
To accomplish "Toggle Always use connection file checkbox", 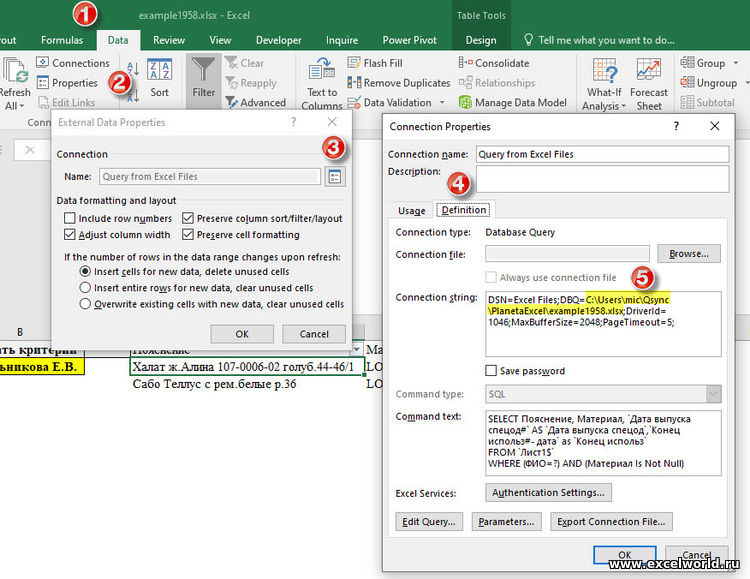I will (x=491, y=278).
